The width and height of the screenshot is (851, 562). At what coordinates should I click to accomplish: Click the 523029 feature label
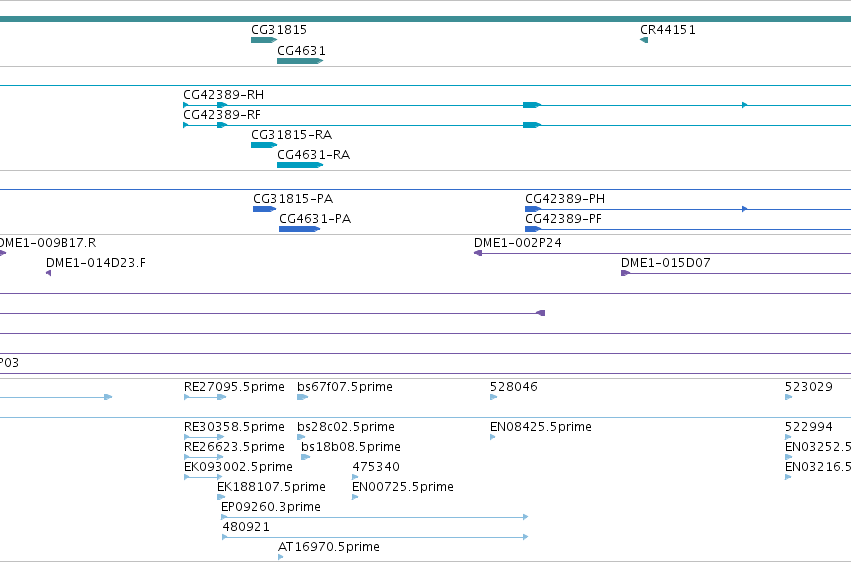pyautogui.click(x=809, y=387)
